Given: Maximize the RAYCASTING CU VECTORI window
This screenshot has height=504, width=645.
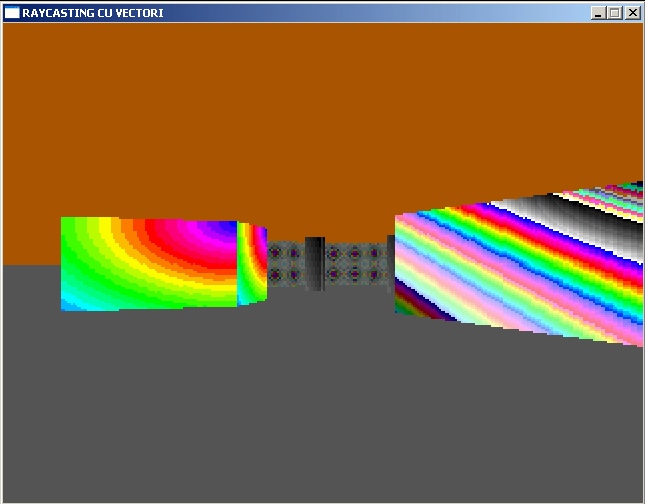Looking at the screenshot, I should 615,13.
